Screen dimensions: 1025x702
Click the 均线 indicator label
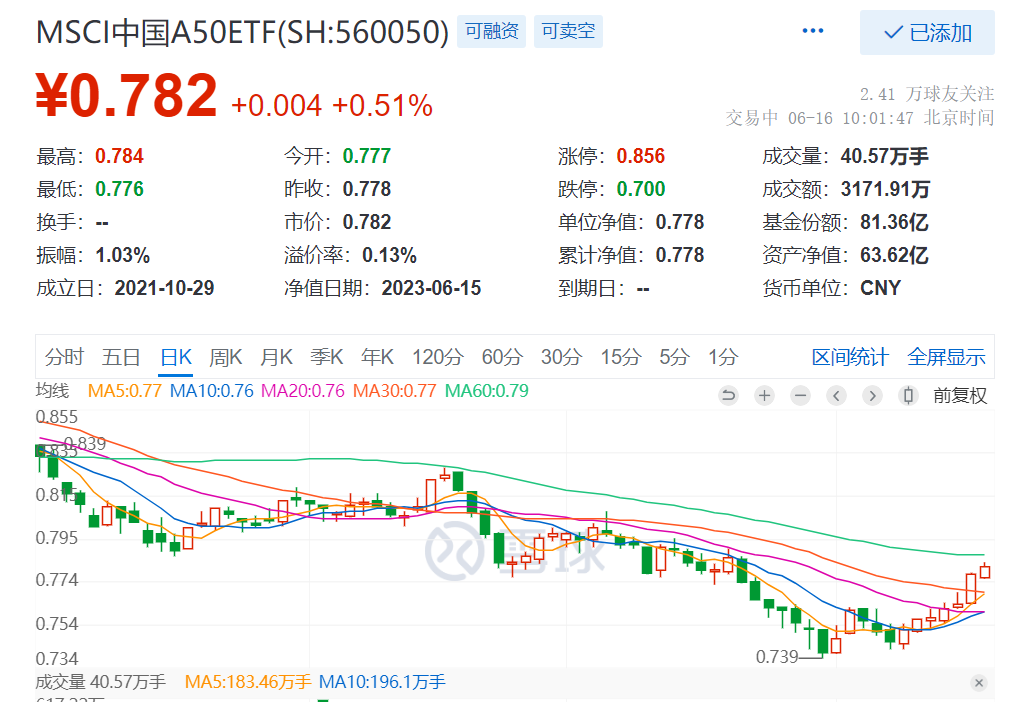pos(52,391)
